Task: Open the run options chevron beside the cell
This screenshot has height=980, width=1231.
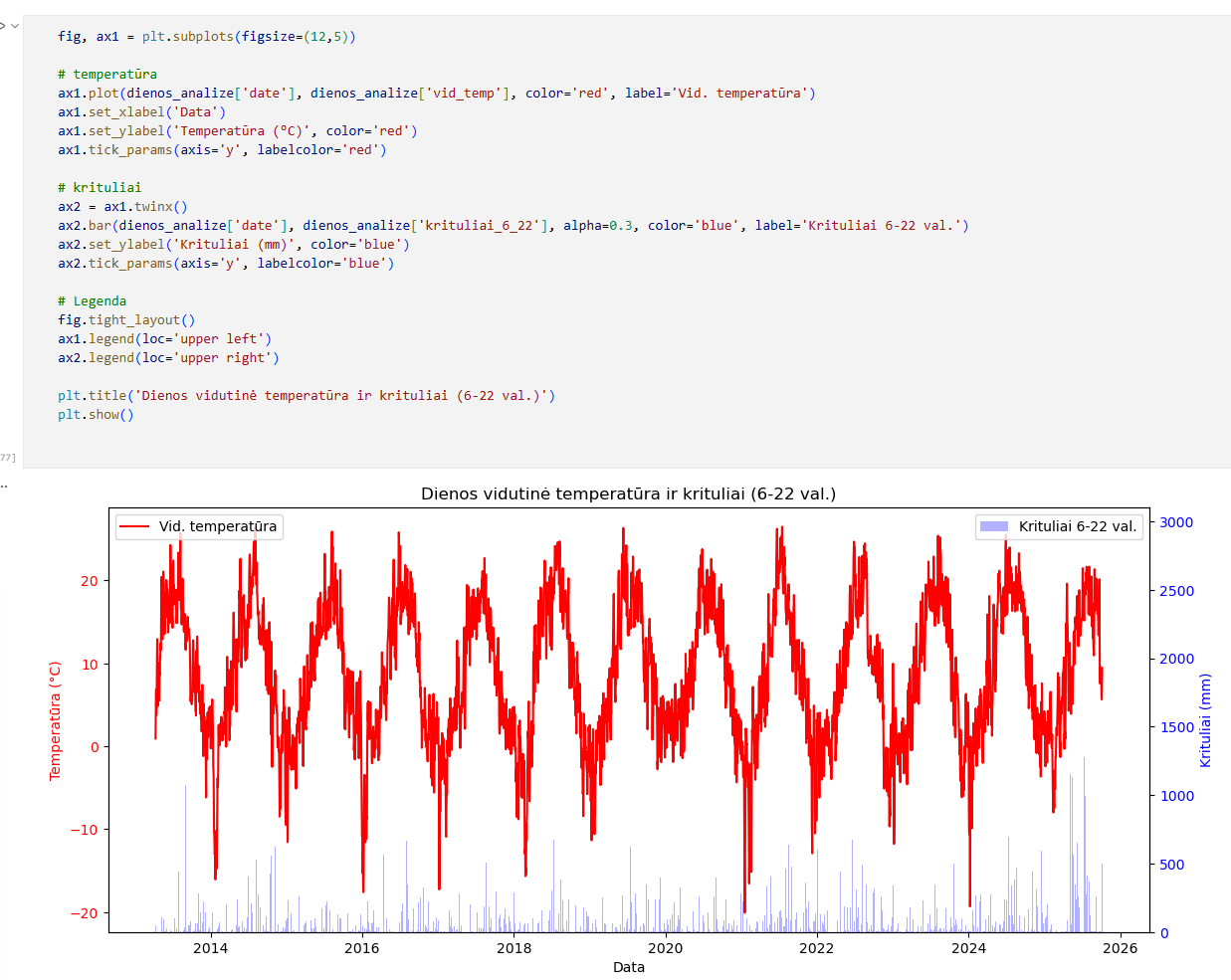Action: pyautogui.click(x=15, y=26)
